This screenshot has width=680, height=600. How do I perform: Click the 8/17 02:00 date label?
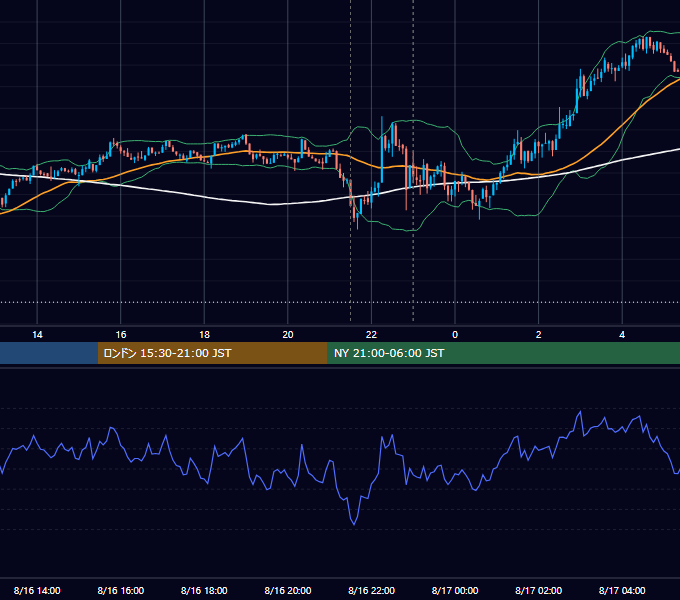(539, 590)
